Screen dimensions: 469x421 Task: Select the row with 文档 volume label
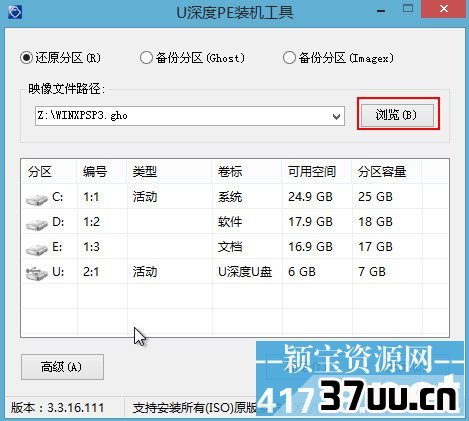click(235, 247)
